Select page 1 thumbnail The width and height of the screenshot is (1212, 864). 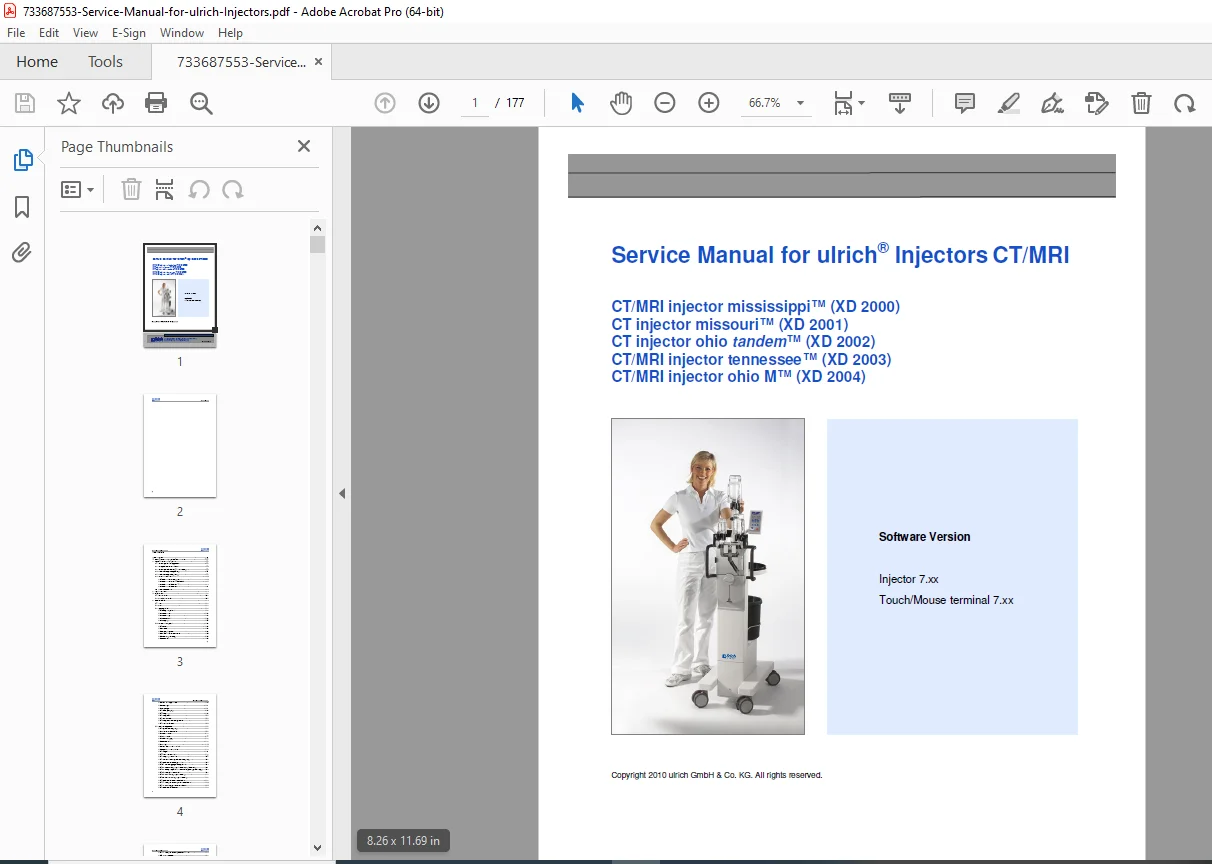[180, 295]
